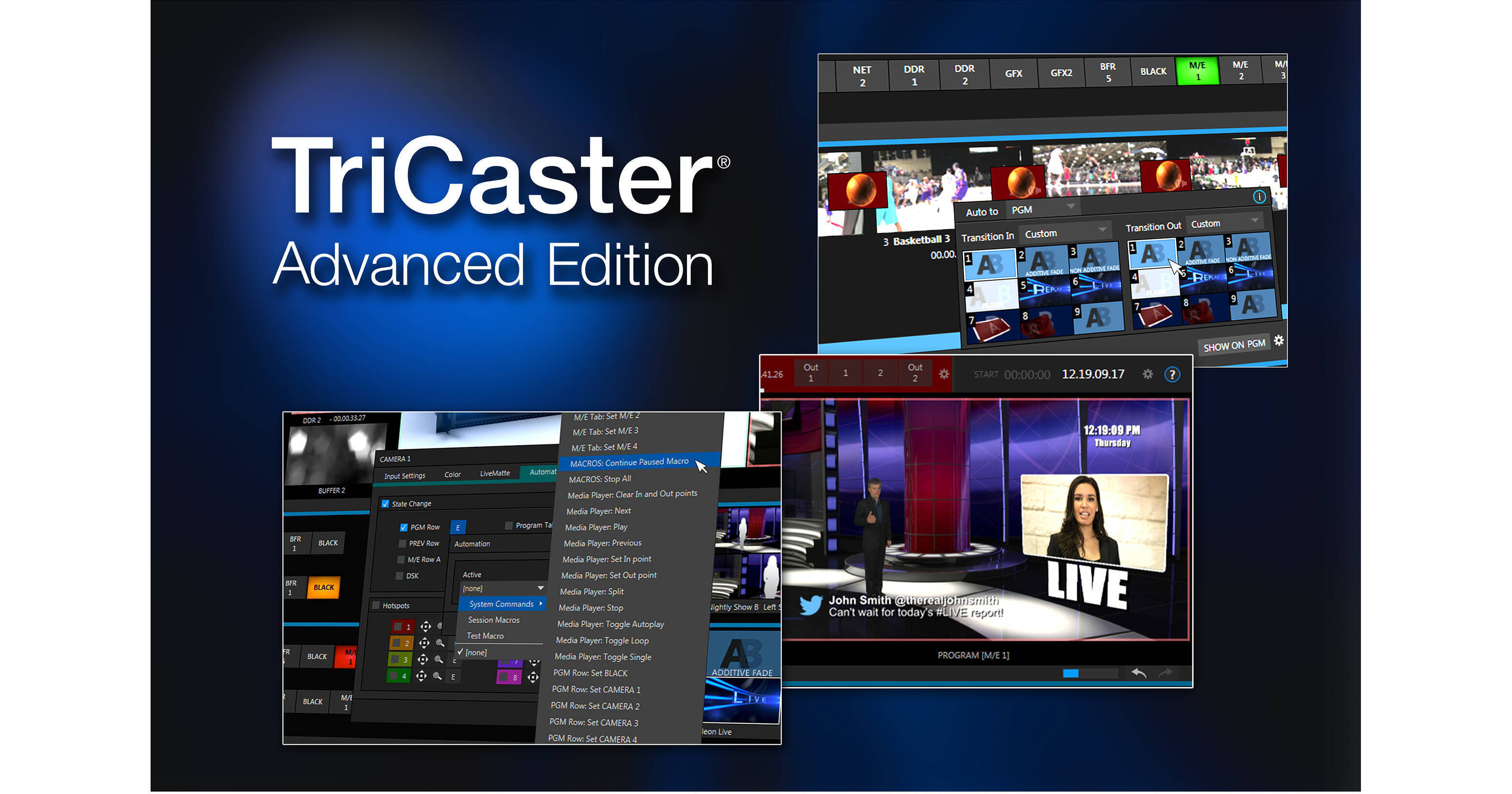
Task: Click the move crosshair icon for hotspot 1
Action: coord(426,627)
